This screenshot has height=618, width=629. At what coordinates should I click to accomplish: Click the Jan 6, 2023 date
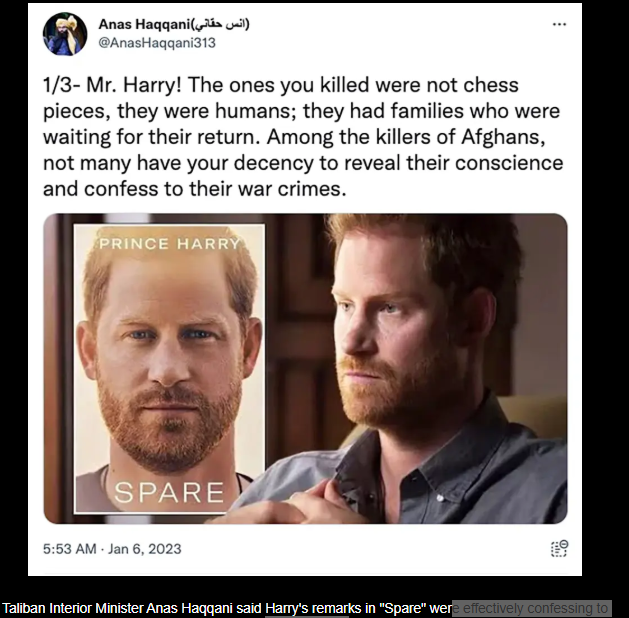[x=146, y=549]
